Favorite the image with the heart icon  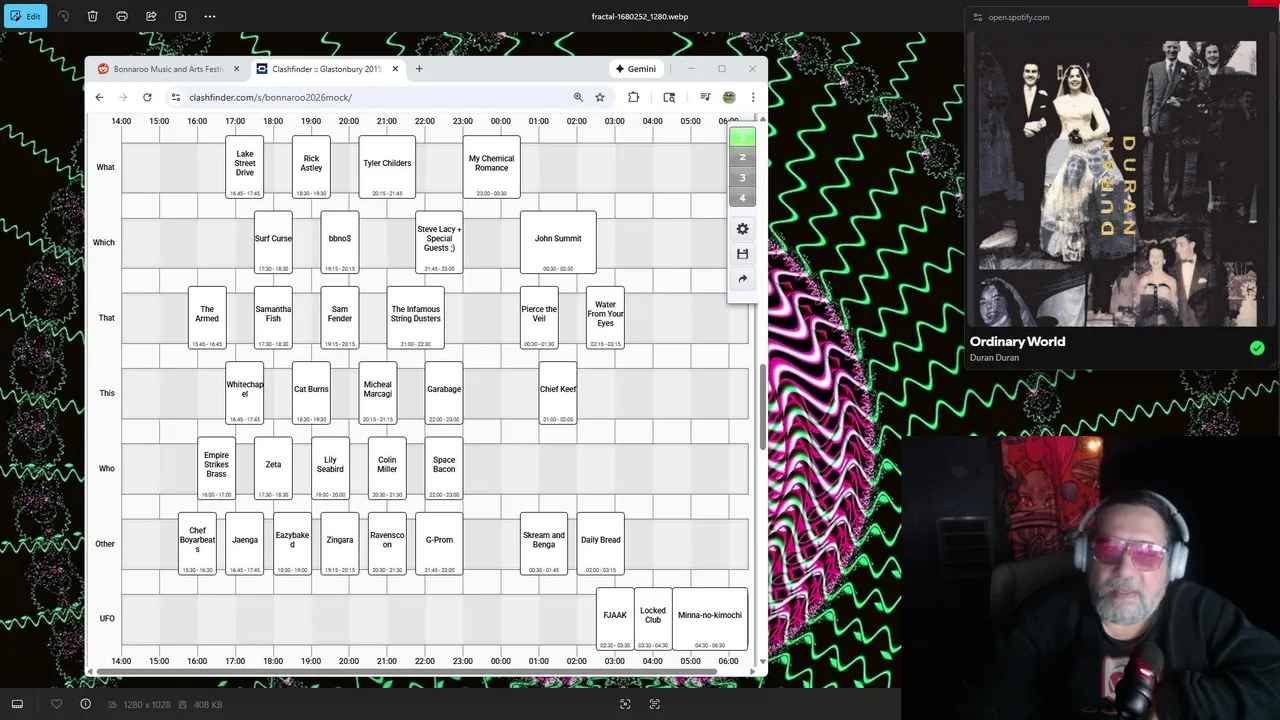coord(56,704)
